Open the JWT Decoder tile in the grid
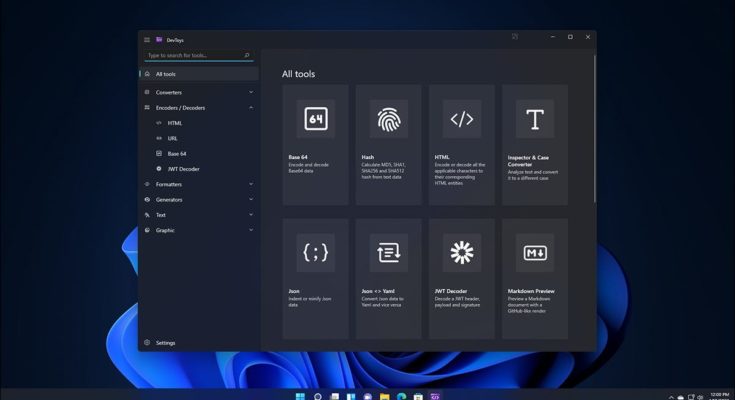735x400 pixels. 461,278
